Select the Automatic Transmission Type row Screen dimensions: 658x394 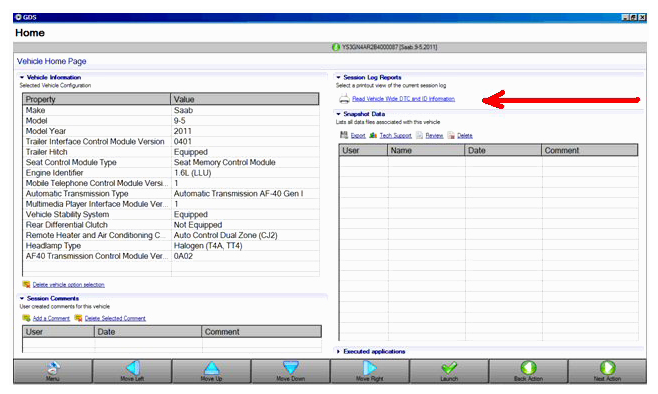pos(171,194)
